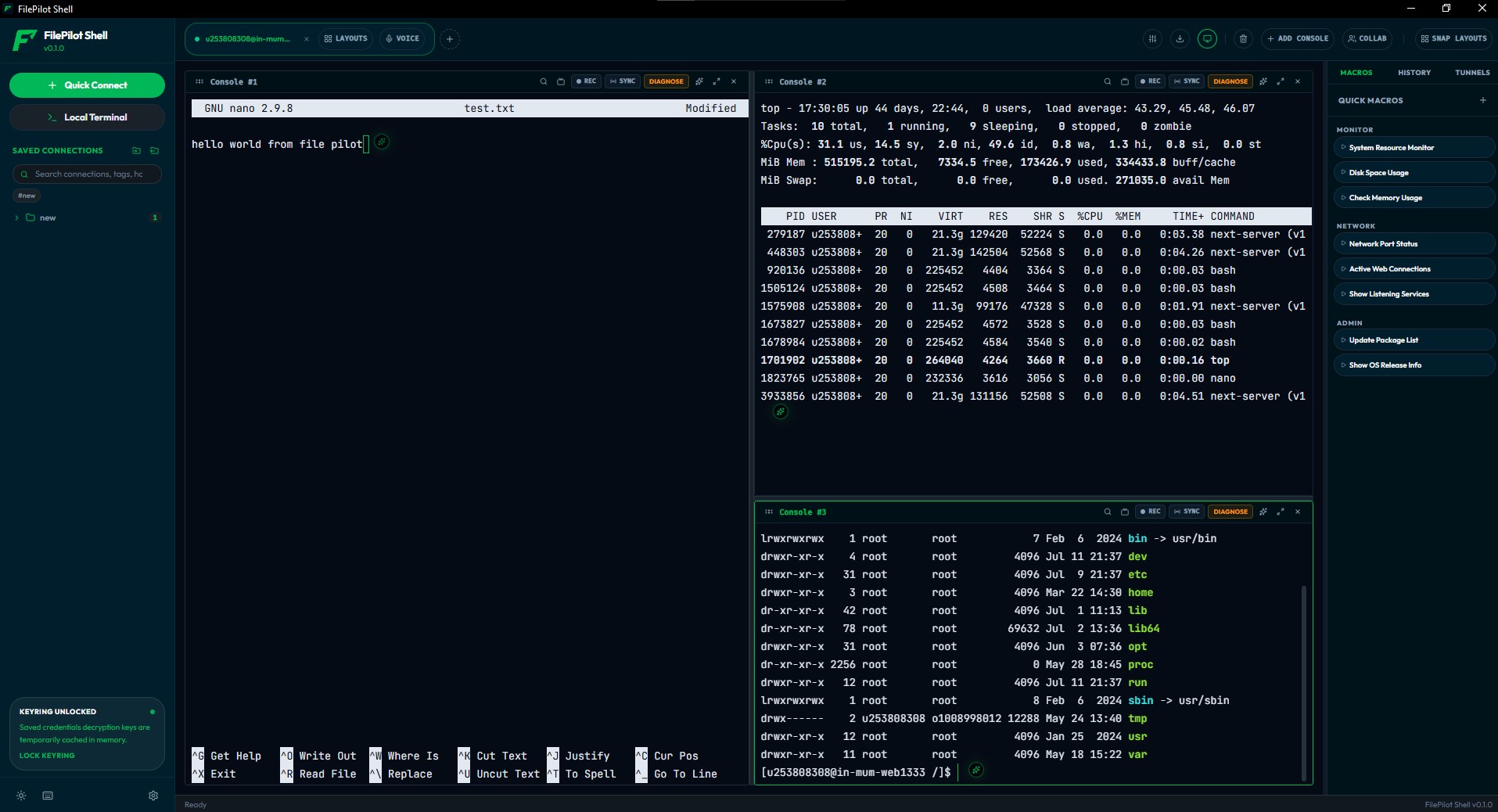Maximize Console #1 with the expand icon
This screenshot has width=1498, height=812.
click(717, 81)
